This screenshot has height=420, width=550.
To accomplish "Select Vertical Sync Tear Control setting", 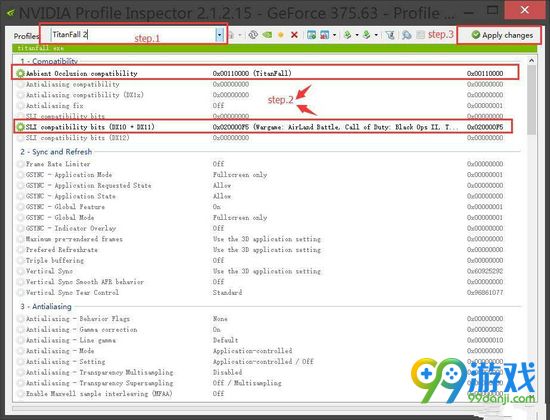I will coord(265,293).
